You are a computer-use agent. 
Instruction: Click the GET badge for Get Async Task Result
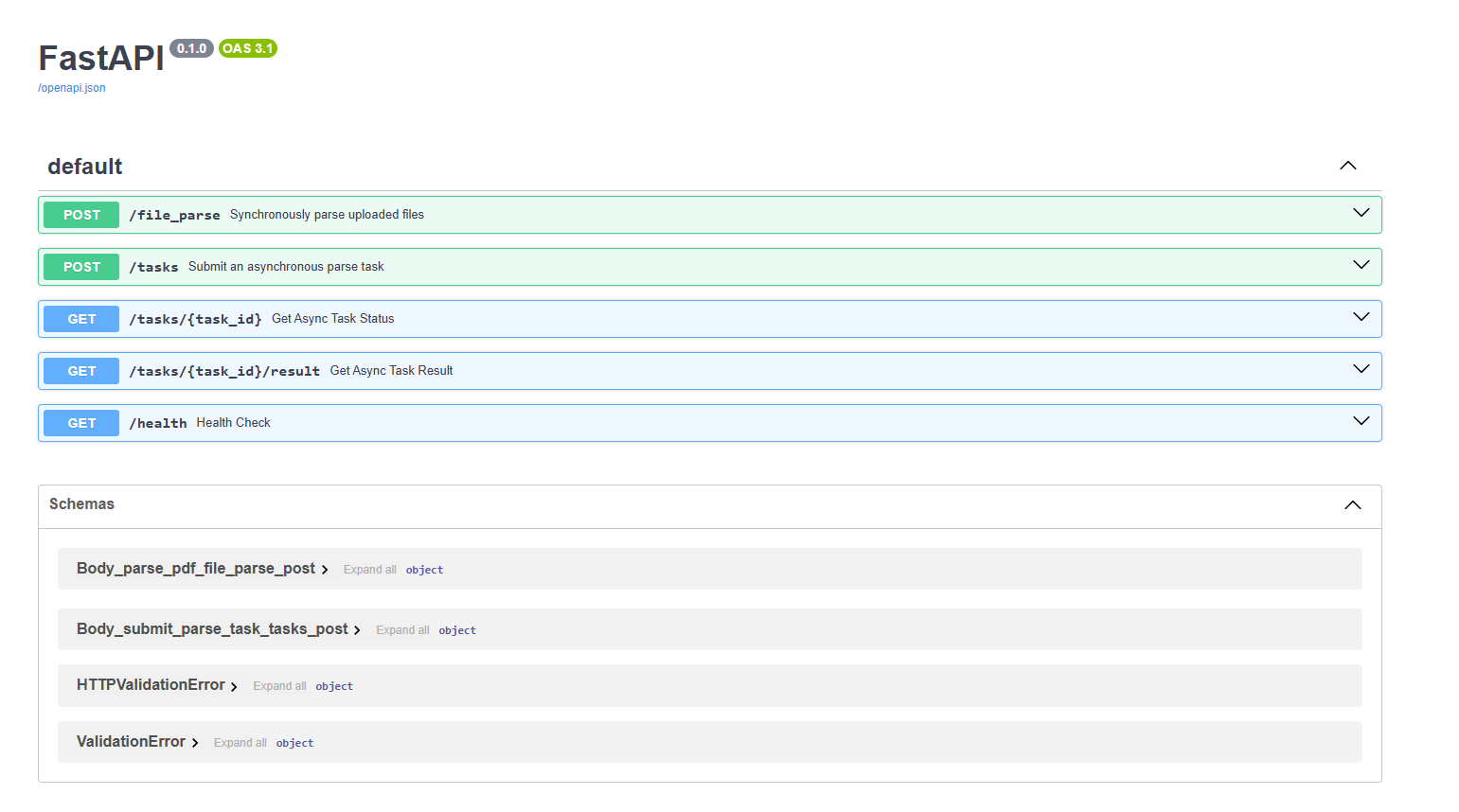tap(81, 371)
